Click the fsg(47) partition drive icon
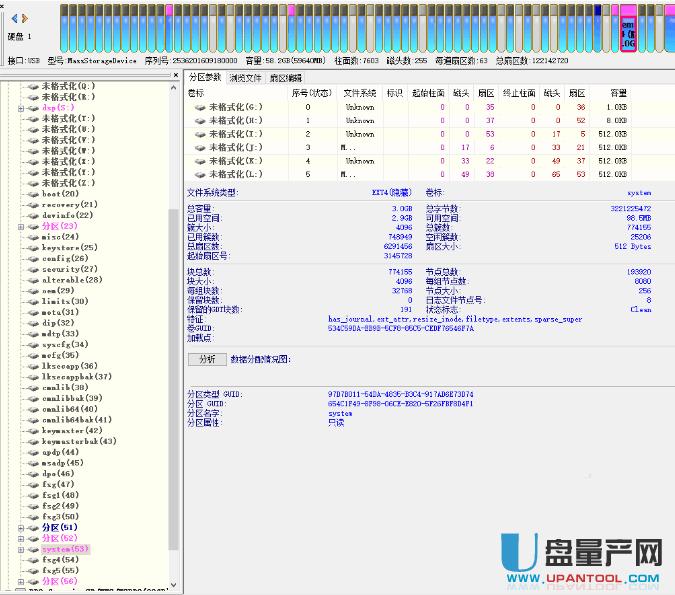Image resolution: width=675 pixels, height=595 pixels. coord(33,485)
